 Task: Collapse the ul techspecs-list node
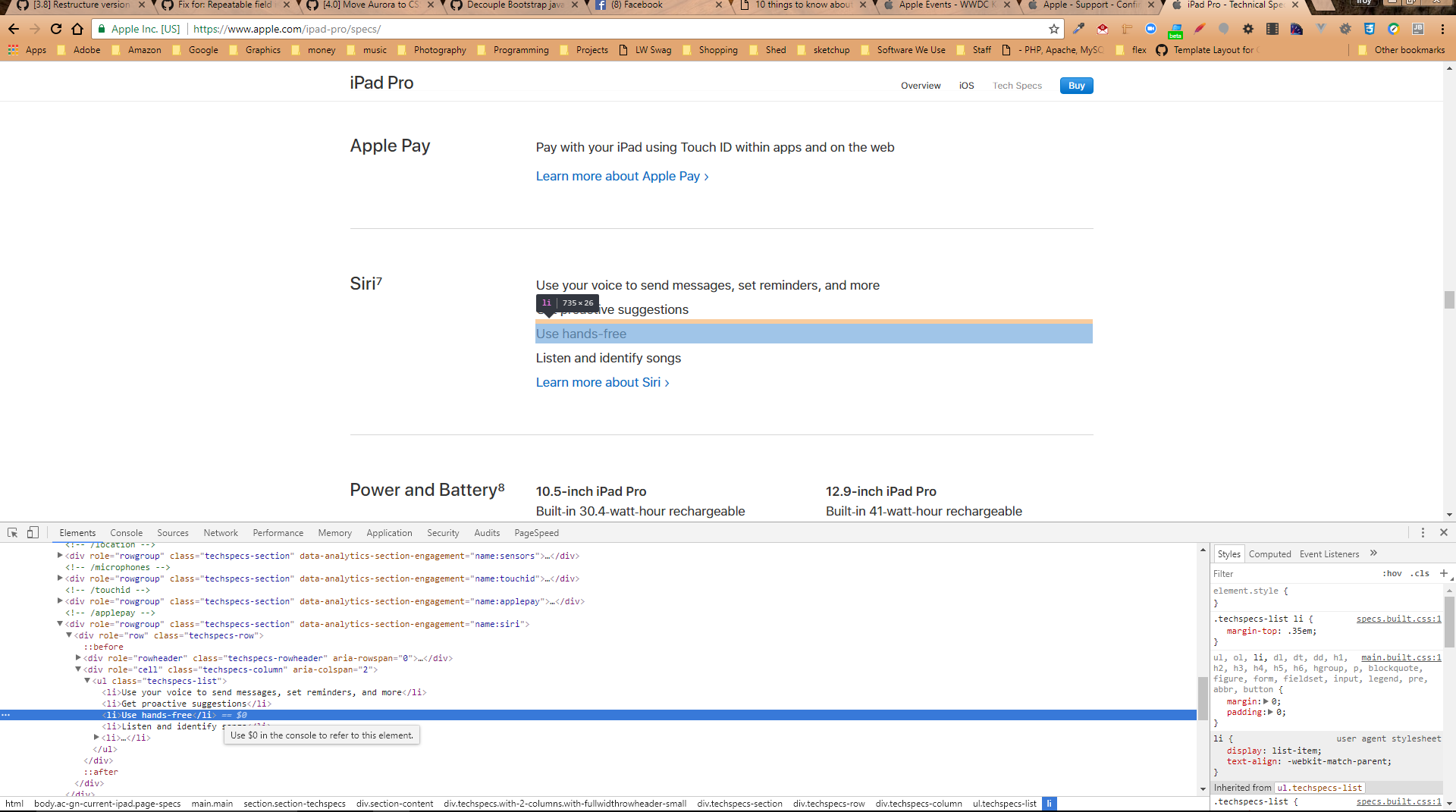pyautogui.click(x=87, y=681)
